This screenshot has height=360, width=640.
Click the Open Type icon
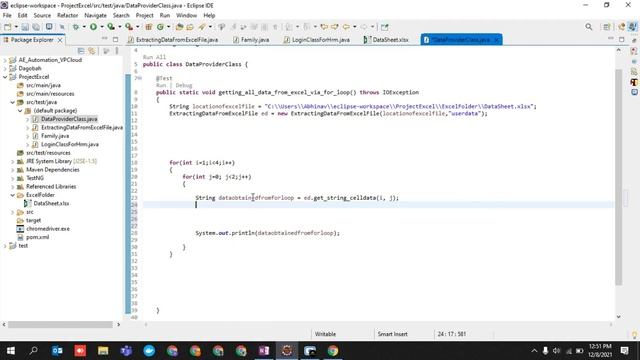pos(179,27)
